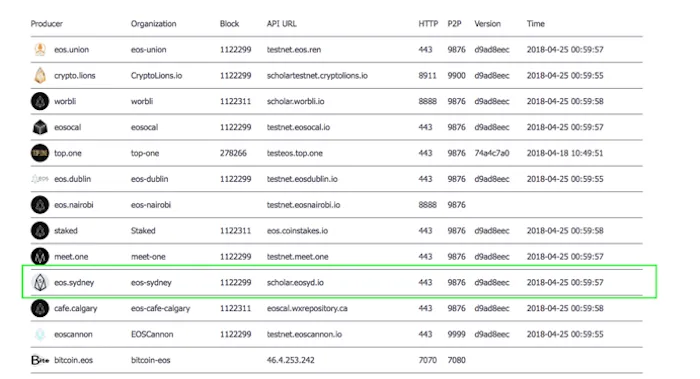Click the Staked organization cell
The width and height of the screenshot is (700, 379).
143,231
